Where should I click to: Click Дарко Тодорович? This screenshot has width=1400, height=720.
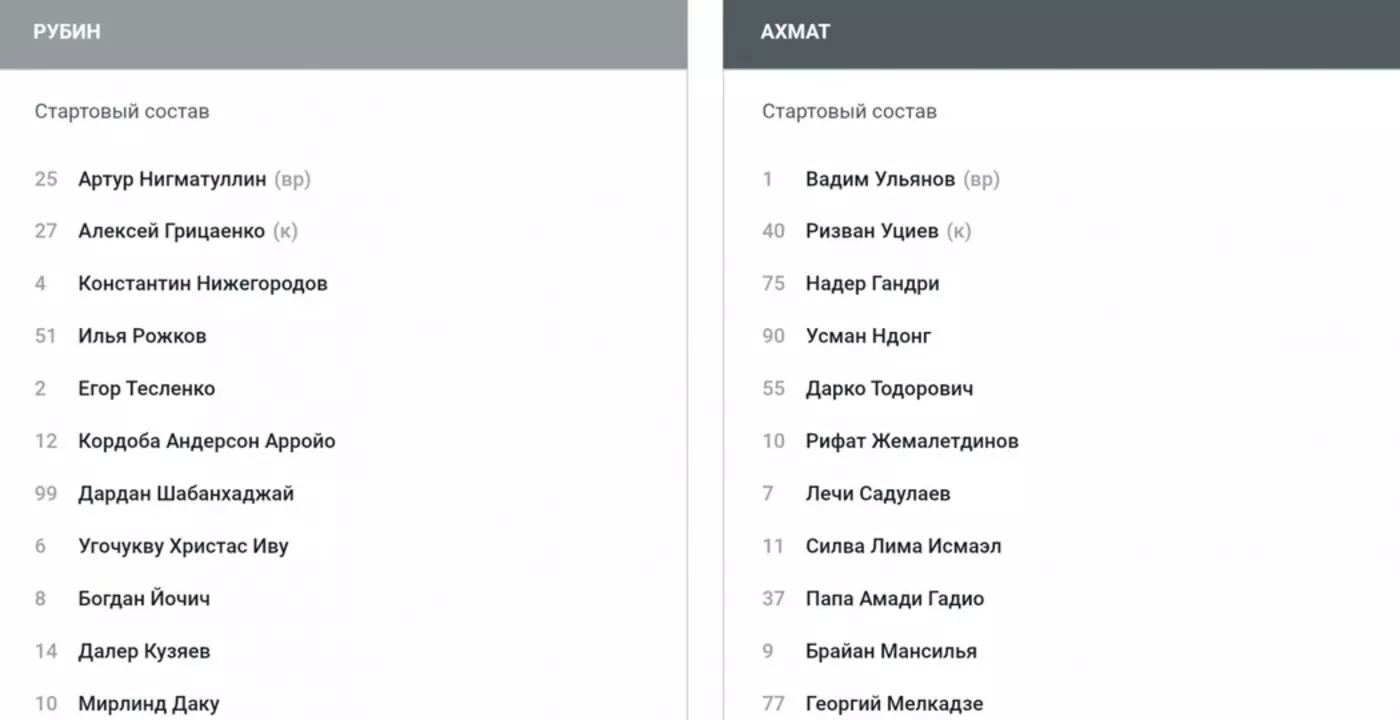click(889, 389)
